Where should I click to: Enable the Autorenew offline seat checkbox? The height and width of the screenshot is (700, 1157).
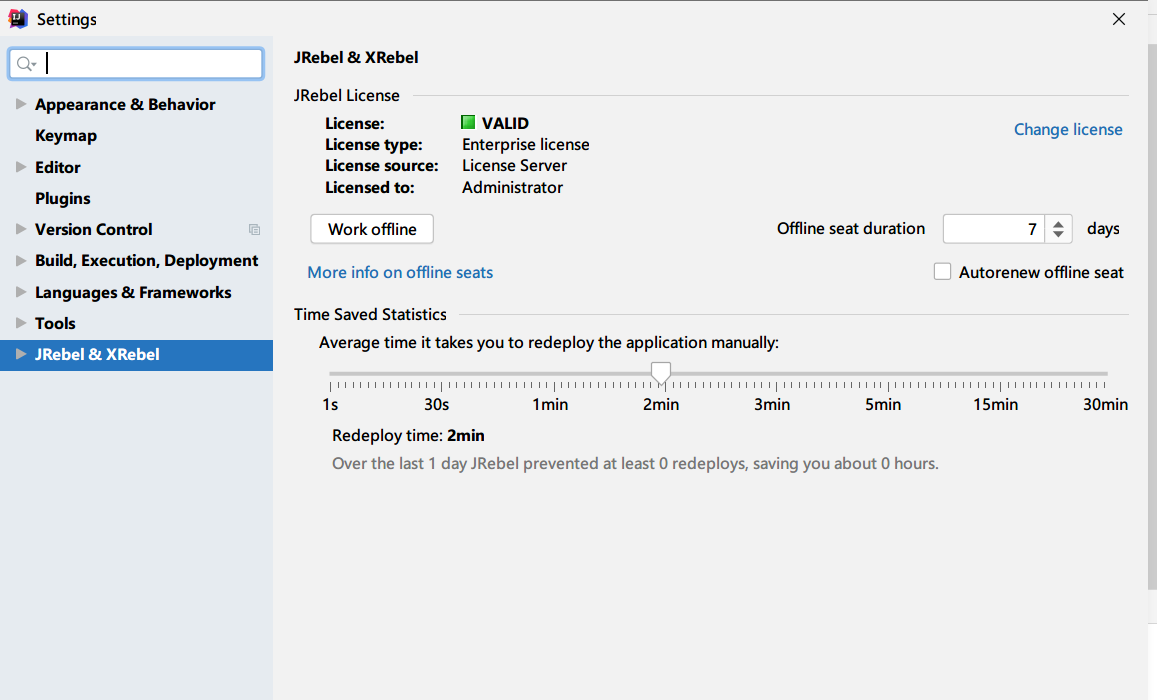click(942, 272)
